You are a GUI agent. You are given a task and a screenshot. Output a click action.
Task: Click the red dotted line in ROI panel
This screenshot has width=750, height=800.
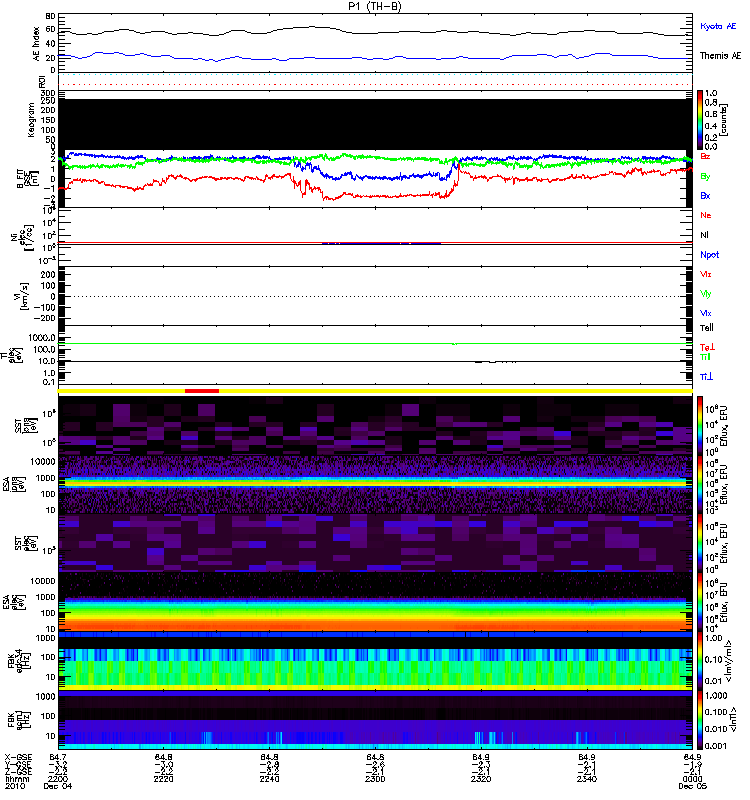375,85
